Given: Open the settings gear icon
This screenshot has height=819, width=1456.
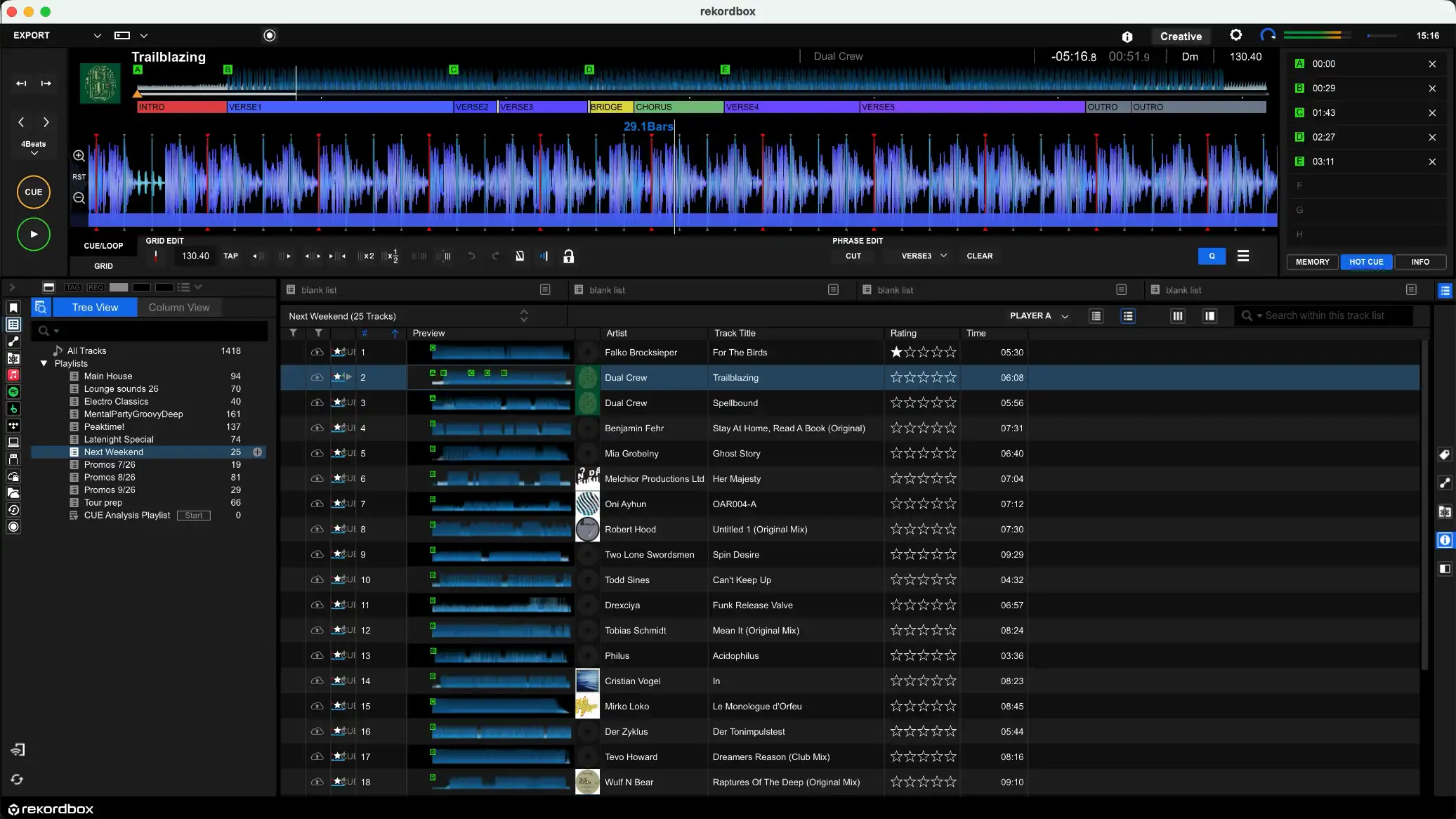Looking at the screenshot, I should pyautogui.click(x=1235, y=35).
